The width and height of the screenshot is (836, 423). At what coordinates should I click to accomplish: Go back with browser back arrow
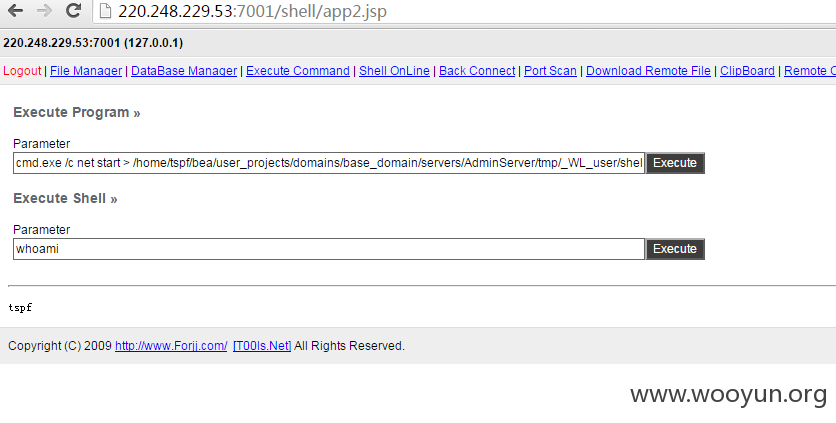coord(15,10)
